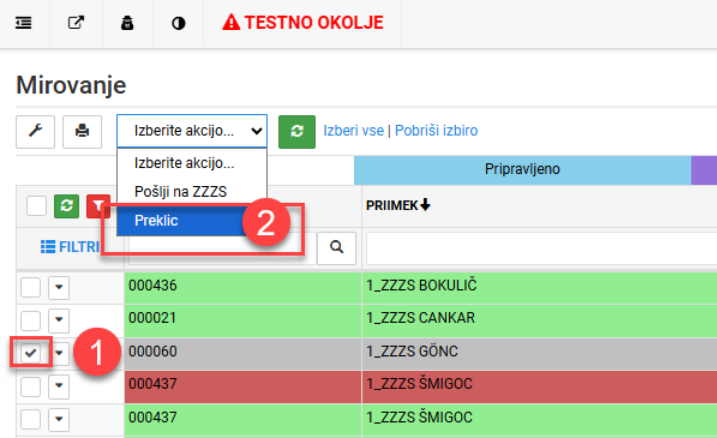Focus the filter input beside search button
Screen dimensions: 717x438
(222, 248)
